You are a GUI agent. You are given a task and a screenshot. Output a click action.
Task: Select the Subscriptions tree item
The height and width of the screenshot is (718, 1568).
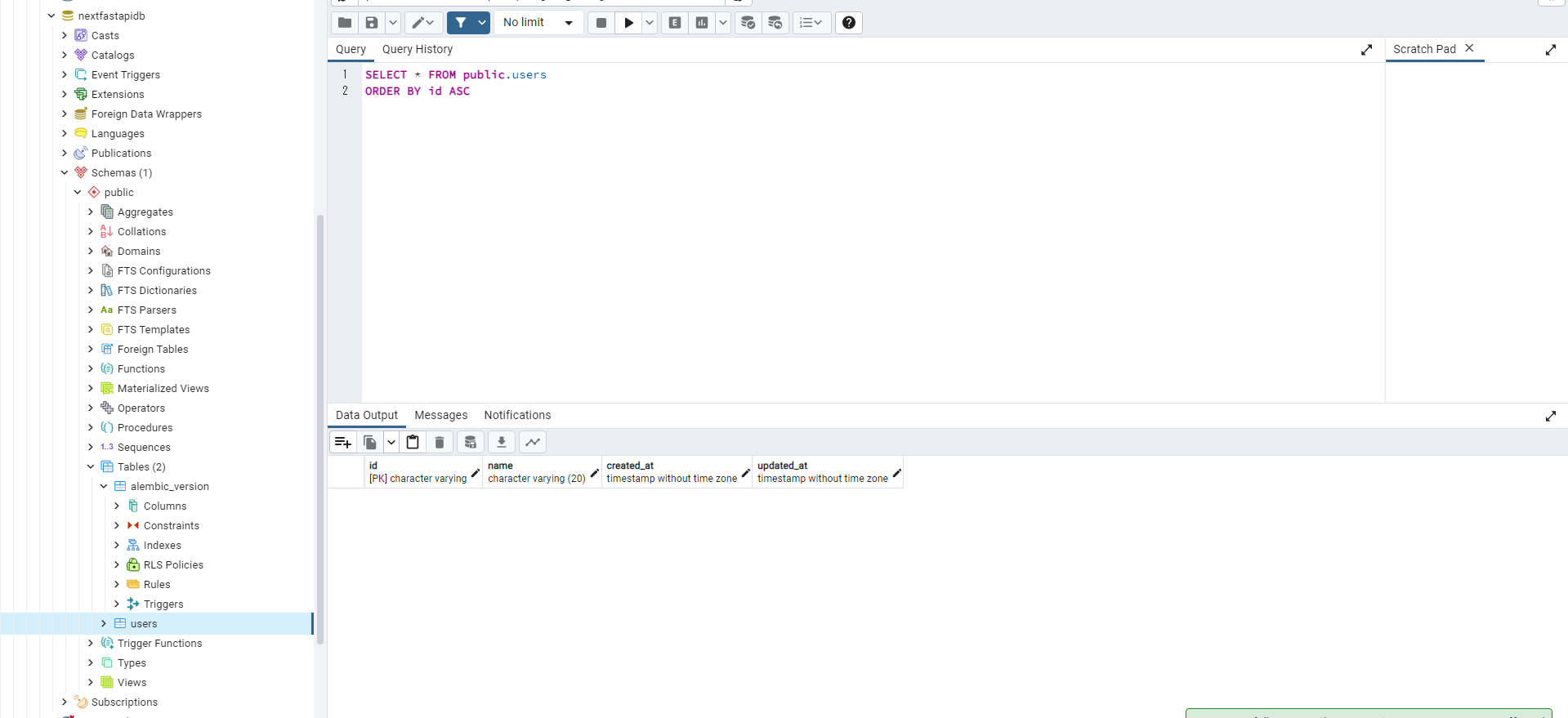pyautogui.click(x=124, y=702)
